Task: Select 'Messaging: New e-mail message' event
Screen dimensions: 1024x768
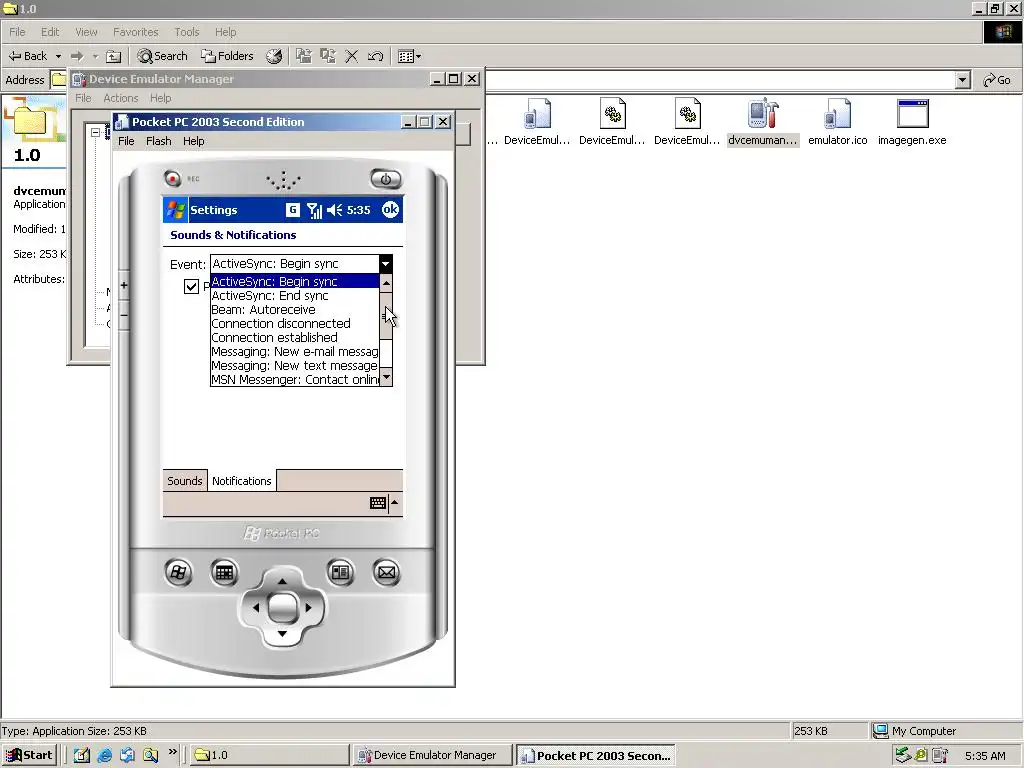Action: (295, 351)
